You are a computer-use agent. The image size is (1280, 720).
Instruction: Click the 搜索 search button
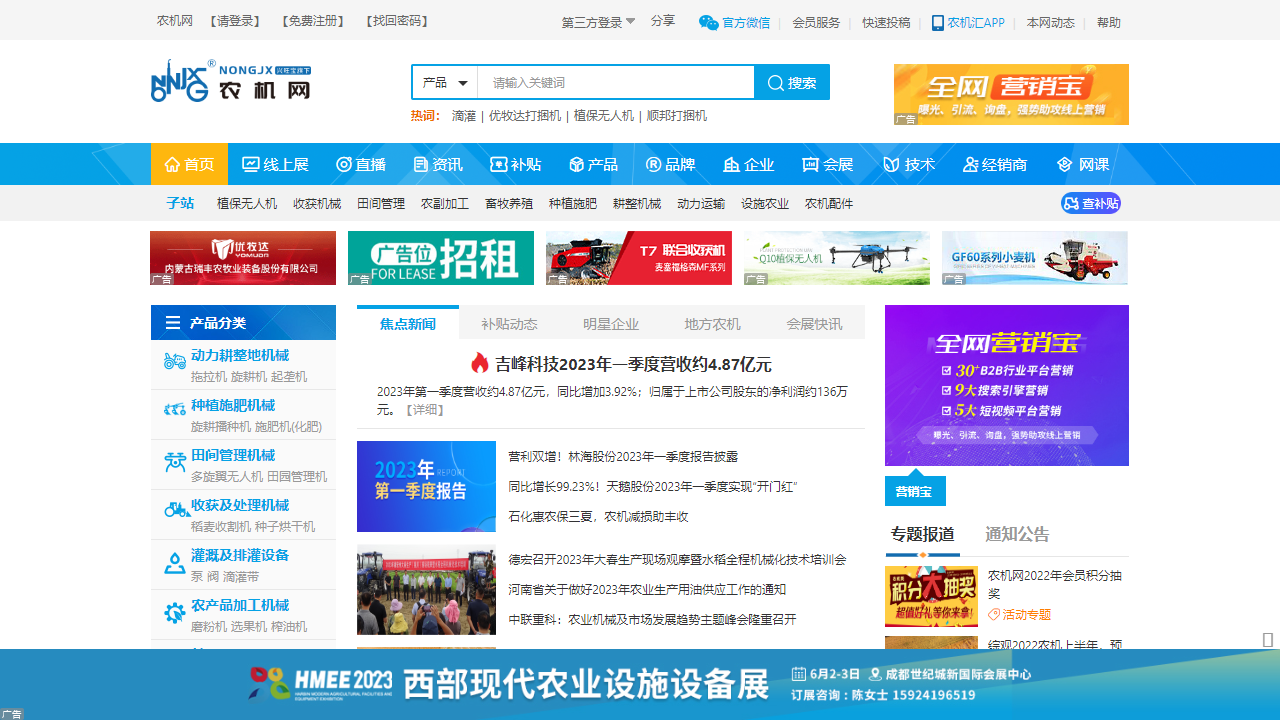pyautogui.click(x=792, y=82)
